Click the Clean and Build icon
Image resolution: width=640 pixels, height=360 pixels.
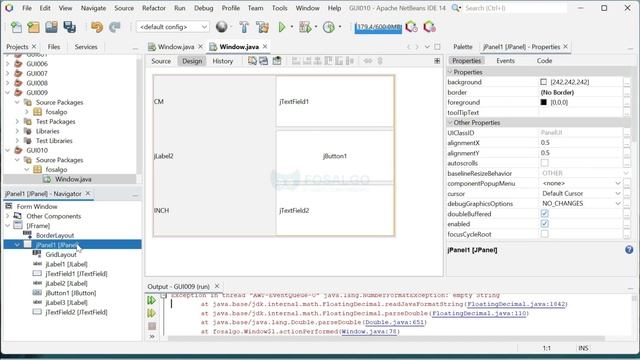(262, 27)
